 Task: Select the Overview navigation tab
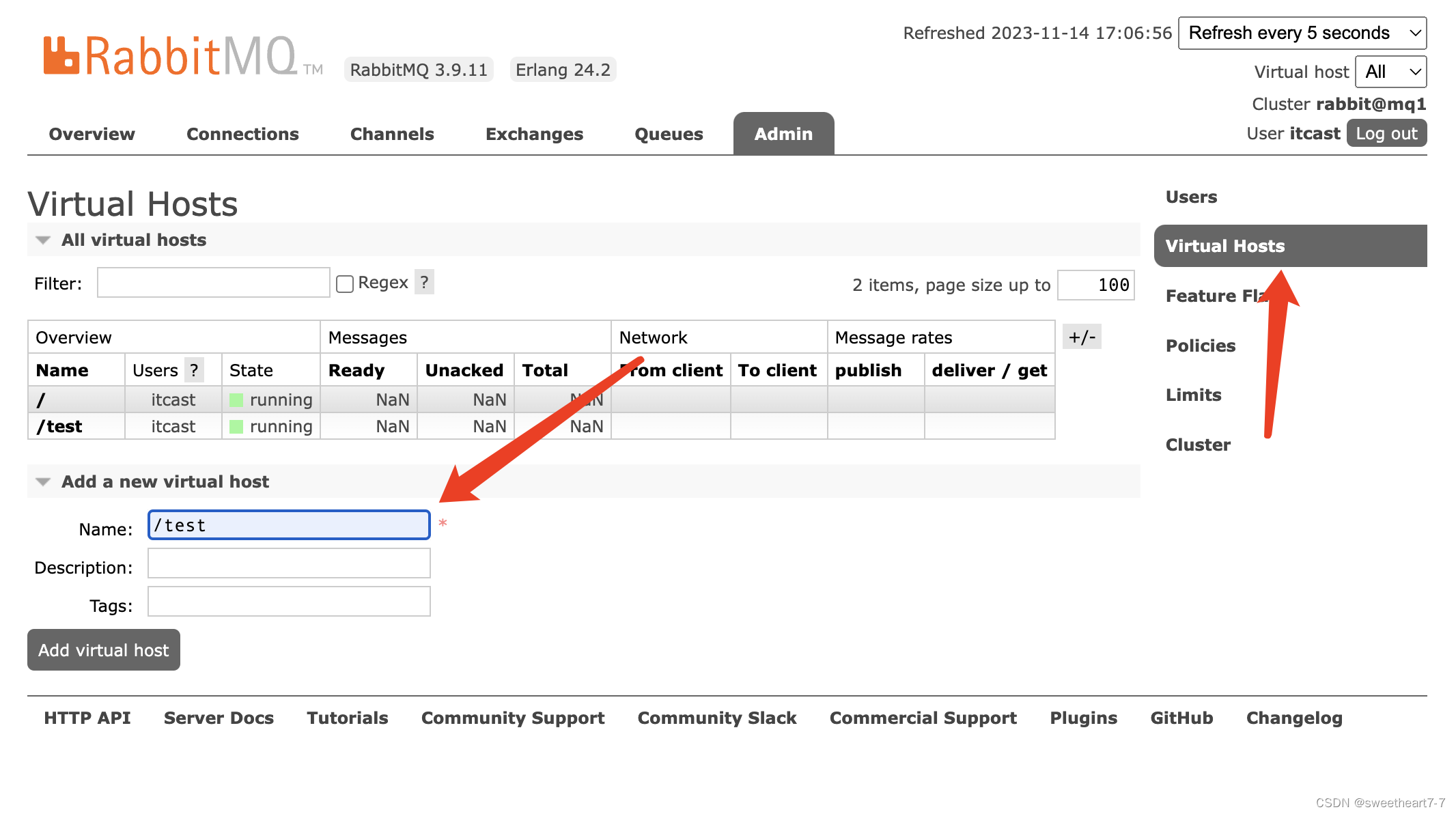point(91,132)
